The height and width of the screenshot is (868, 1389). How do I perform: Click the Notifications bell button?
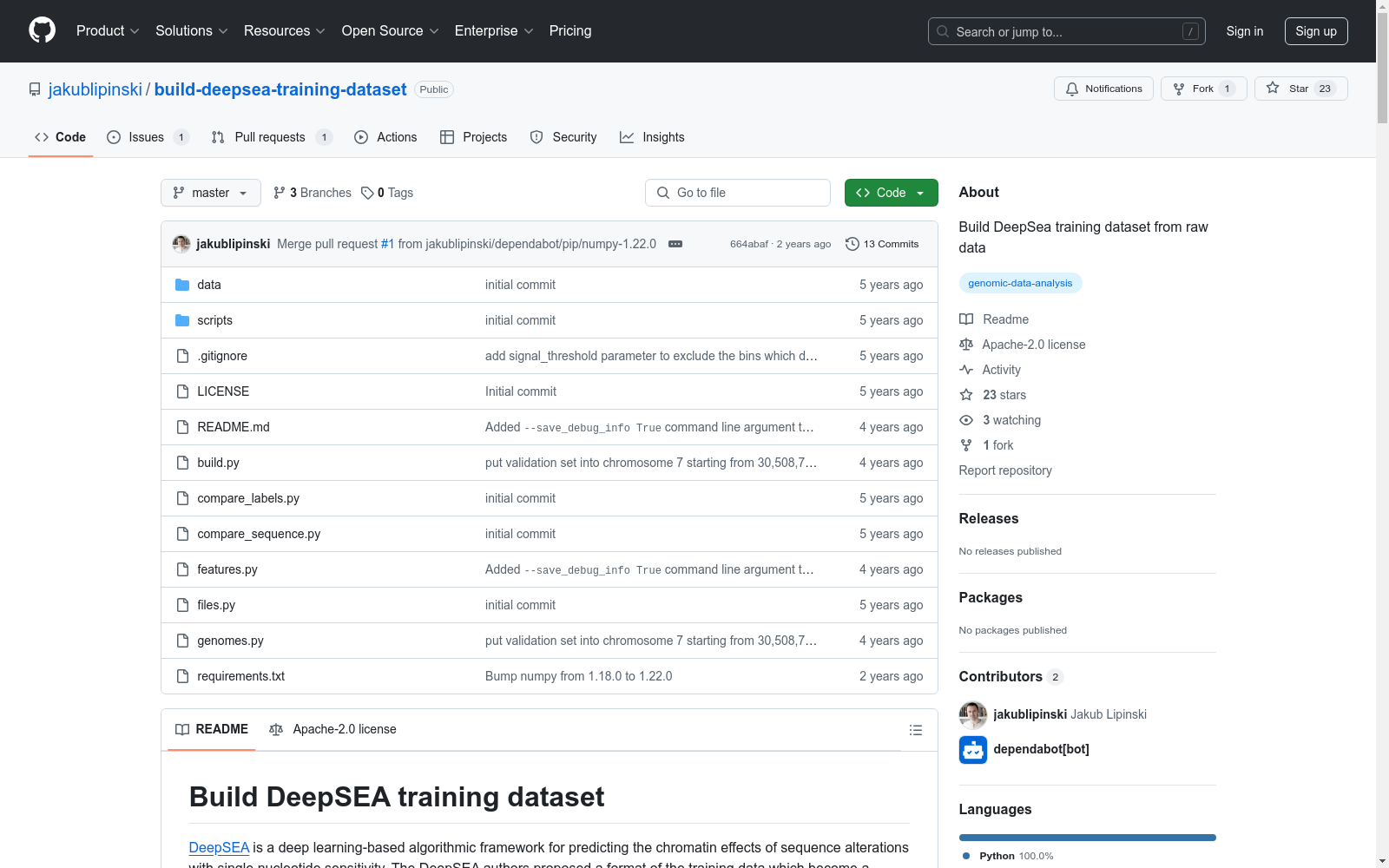click(x=1103, y=89)
